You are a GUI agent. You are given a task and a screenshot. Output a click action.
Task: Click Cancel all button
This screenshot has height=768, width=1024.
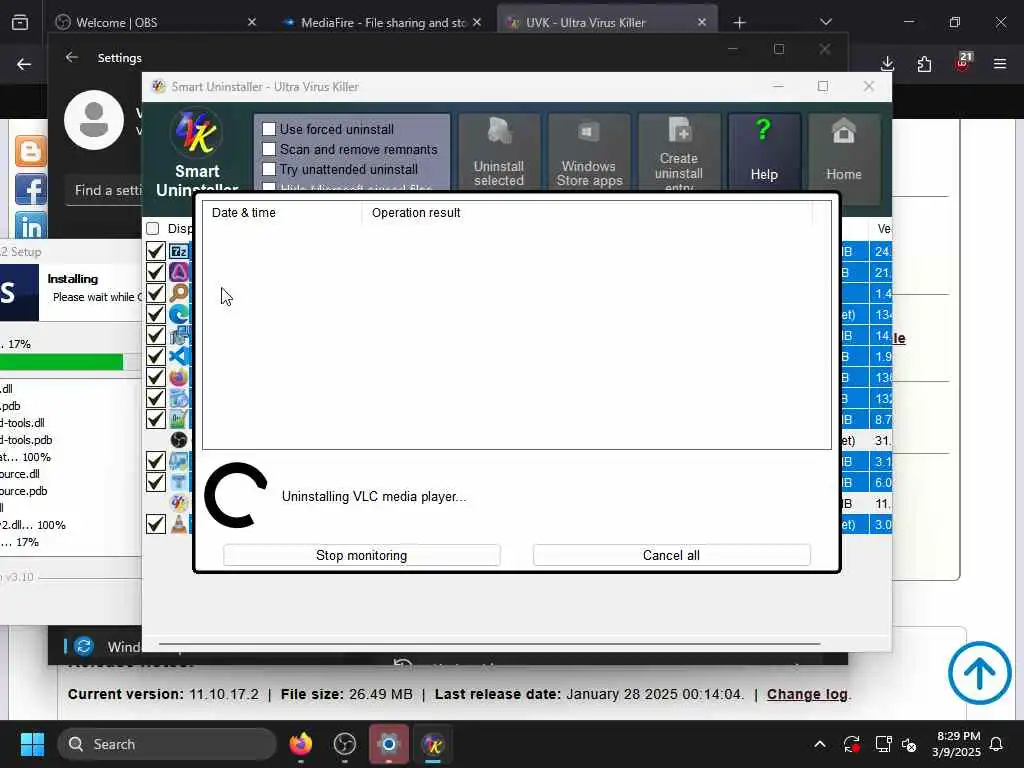pos(671,555)
